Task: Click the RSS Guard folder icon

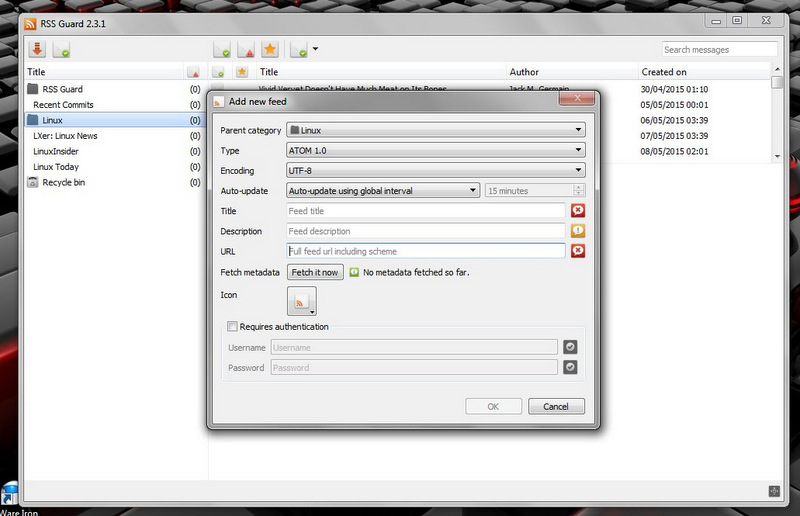Action: (33, 89)
